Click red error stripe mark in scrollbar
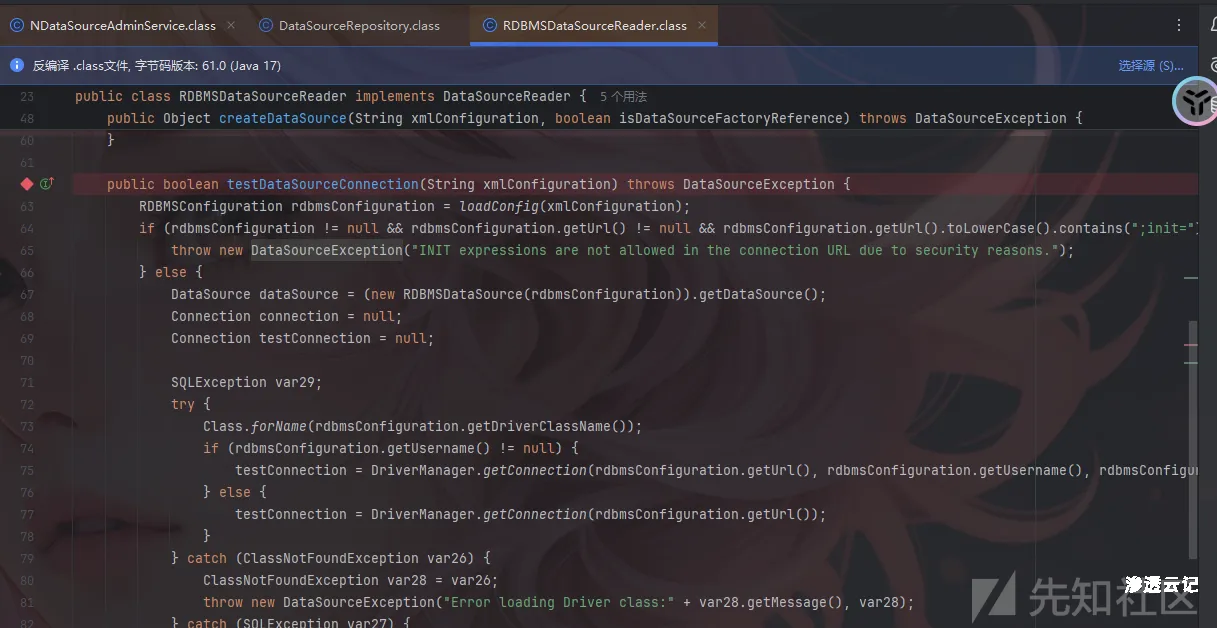 click(x=1190, y=344)
